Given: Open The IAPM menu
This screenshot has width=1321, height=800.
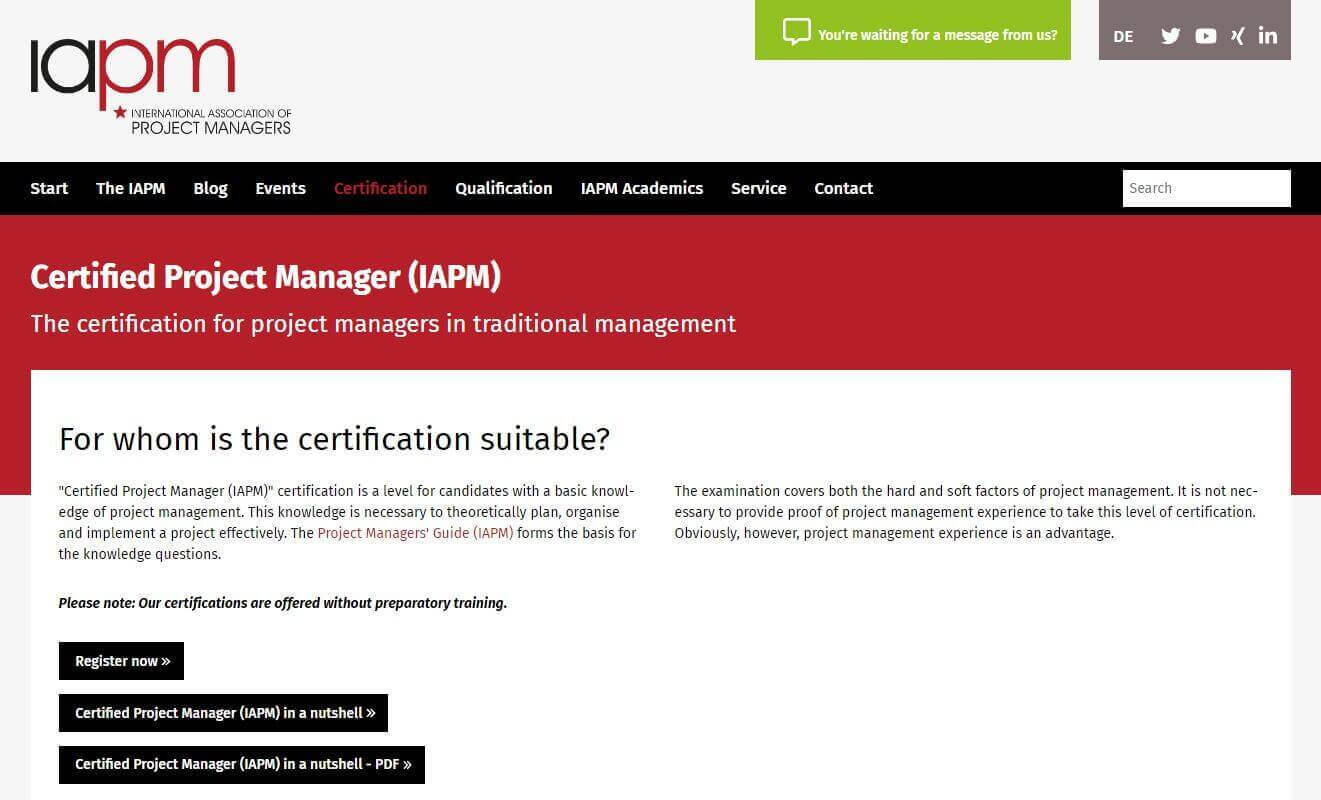Looking at the screenshot, I should [x=131, y=188].
